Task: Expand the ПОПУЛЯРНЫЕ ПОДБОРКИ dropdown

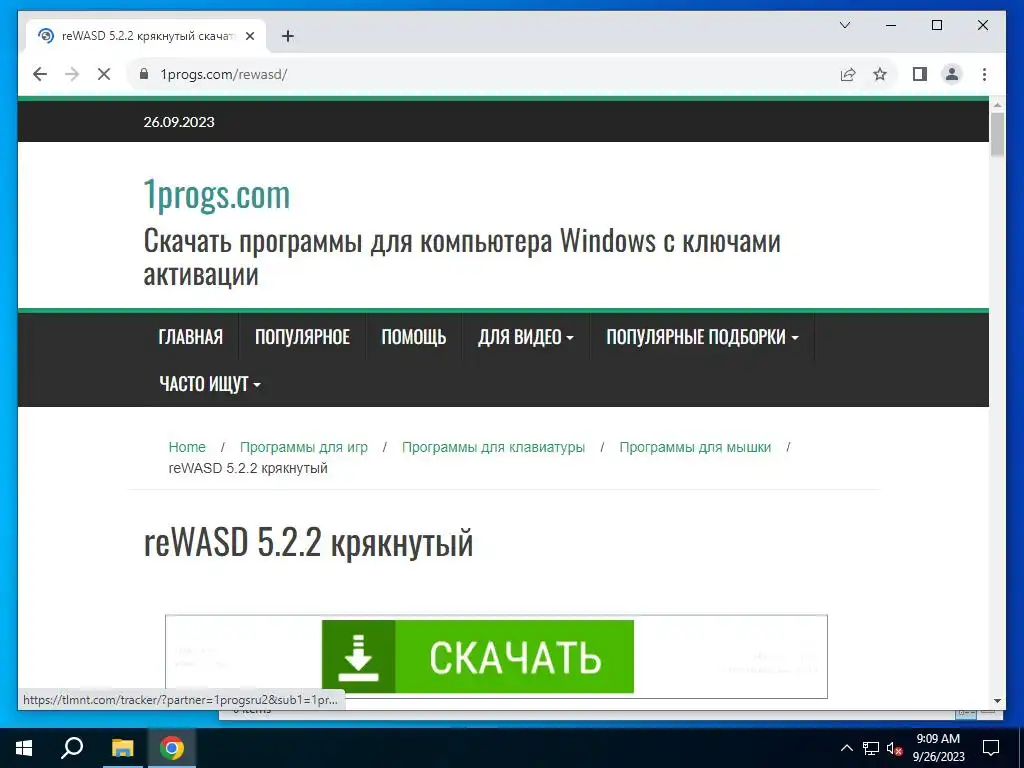Action: 702,337
